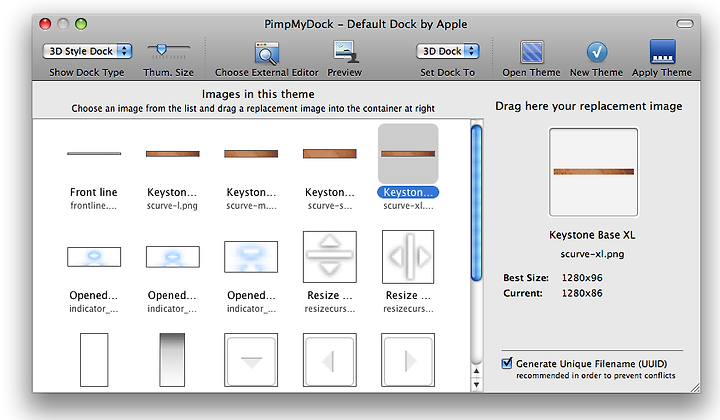Toggle Generate Unique Filename (UUID) checkbox

tap(507, 363)
